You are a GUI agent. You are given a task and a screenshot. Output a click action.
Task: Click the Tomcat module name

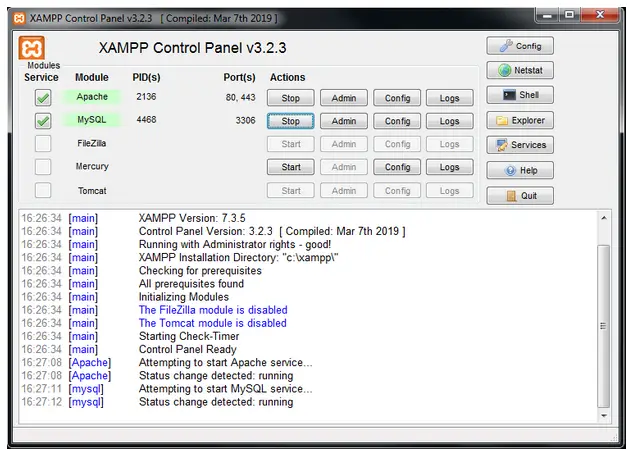click(x=92, y=191)
